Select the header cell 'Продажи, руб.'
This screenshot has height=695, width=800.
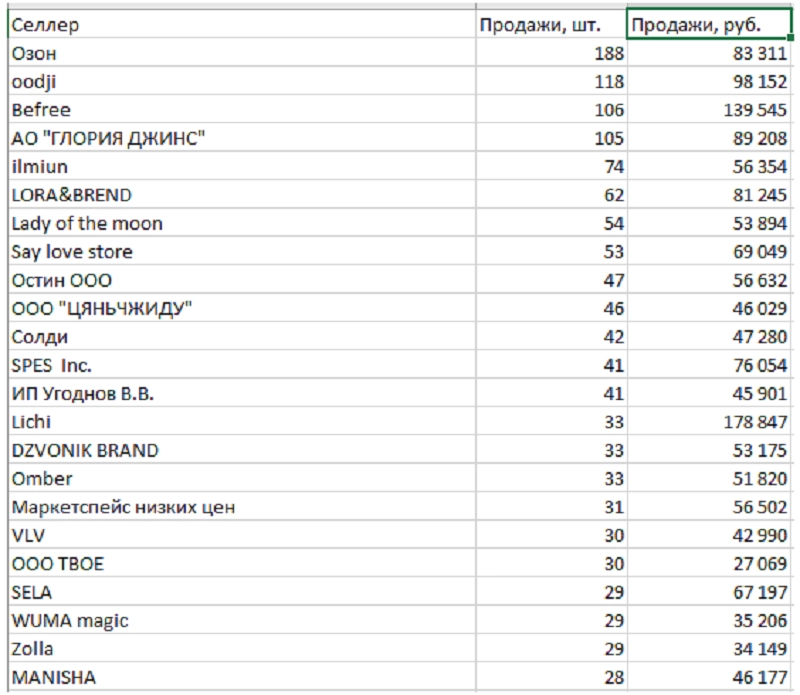pos(709,24)
